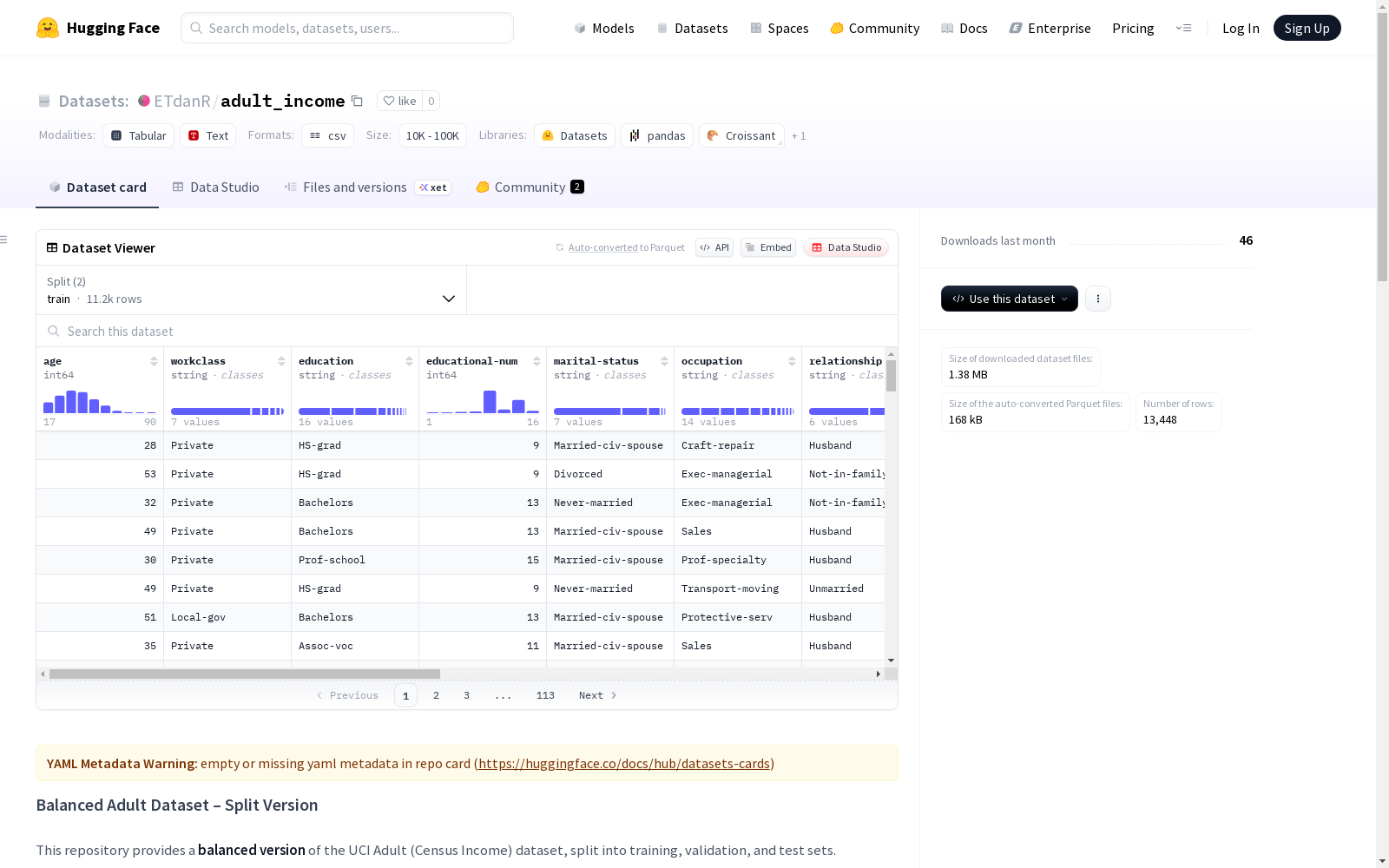Image resolution: width=1389 pixels, height=868 pixels.
Task: Click the ETdanR user avatar icon
Action: (144, 101)
